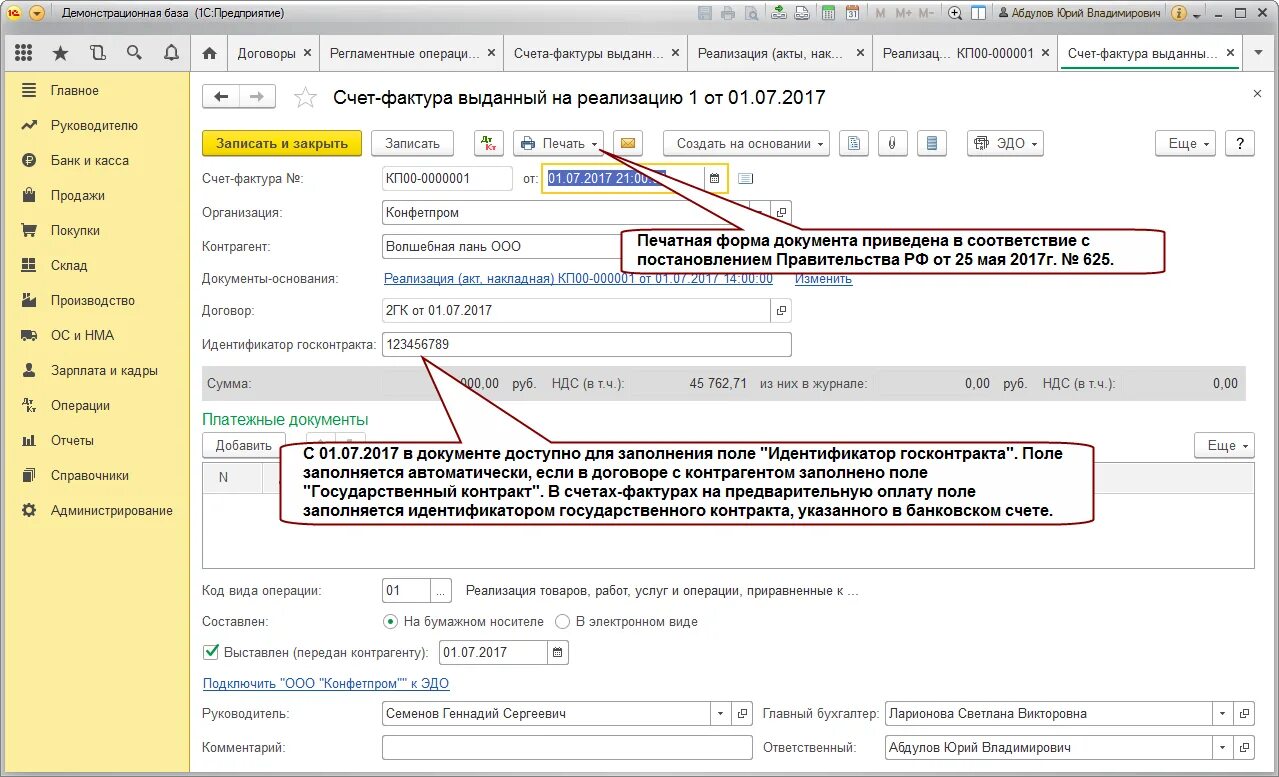1279x777 pixels.
Task: Open attached files paperclip icon
Action: (x=892, y=143)
